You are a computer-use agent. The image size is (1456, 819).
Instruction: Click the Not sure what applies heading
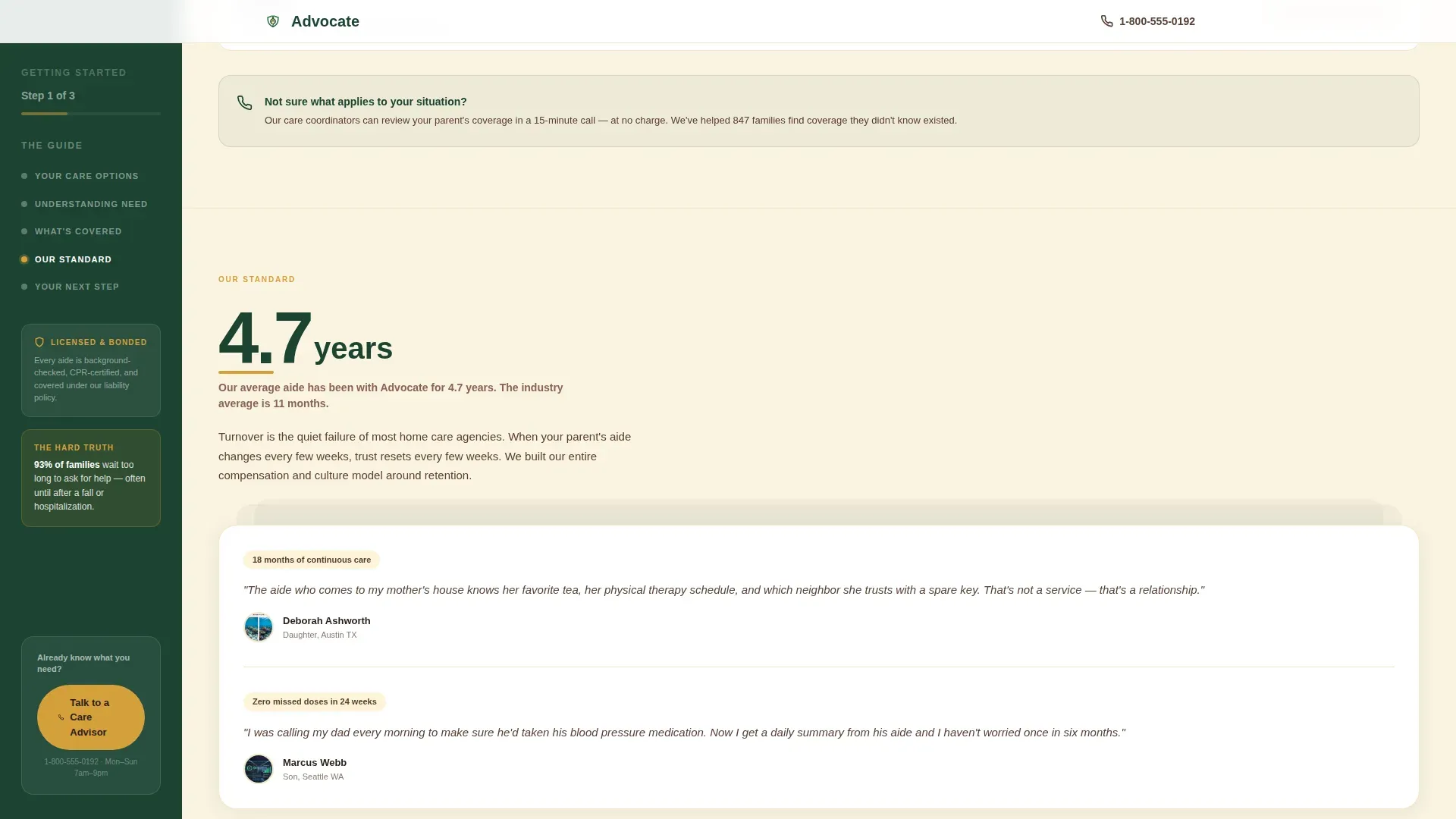(x=366, y=102)
